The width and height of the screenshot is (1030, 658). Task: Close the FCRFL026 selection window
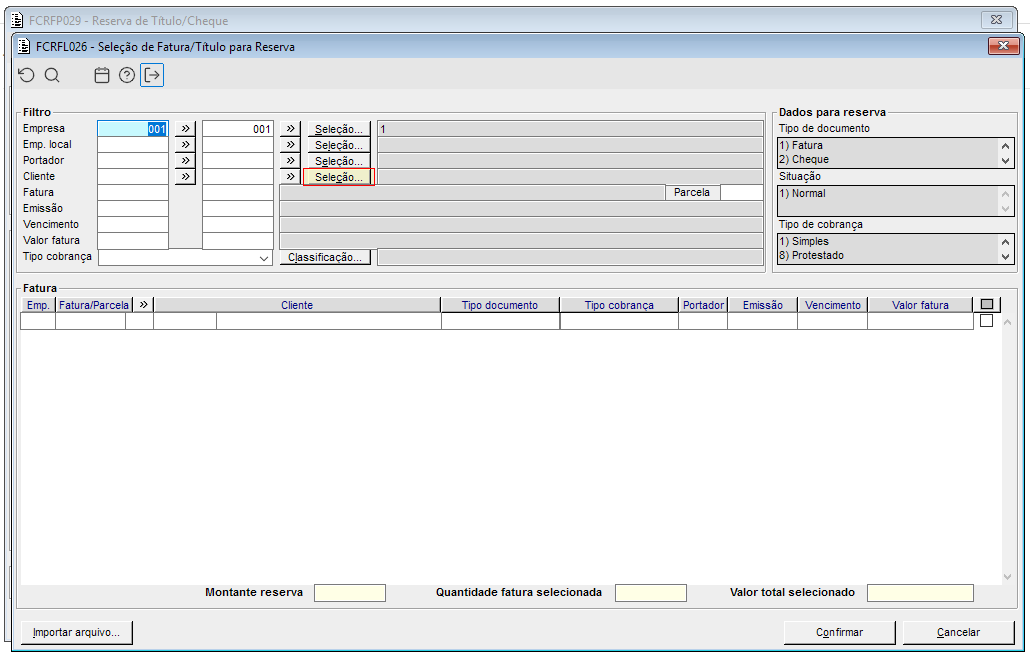[x=1003, y=45]
